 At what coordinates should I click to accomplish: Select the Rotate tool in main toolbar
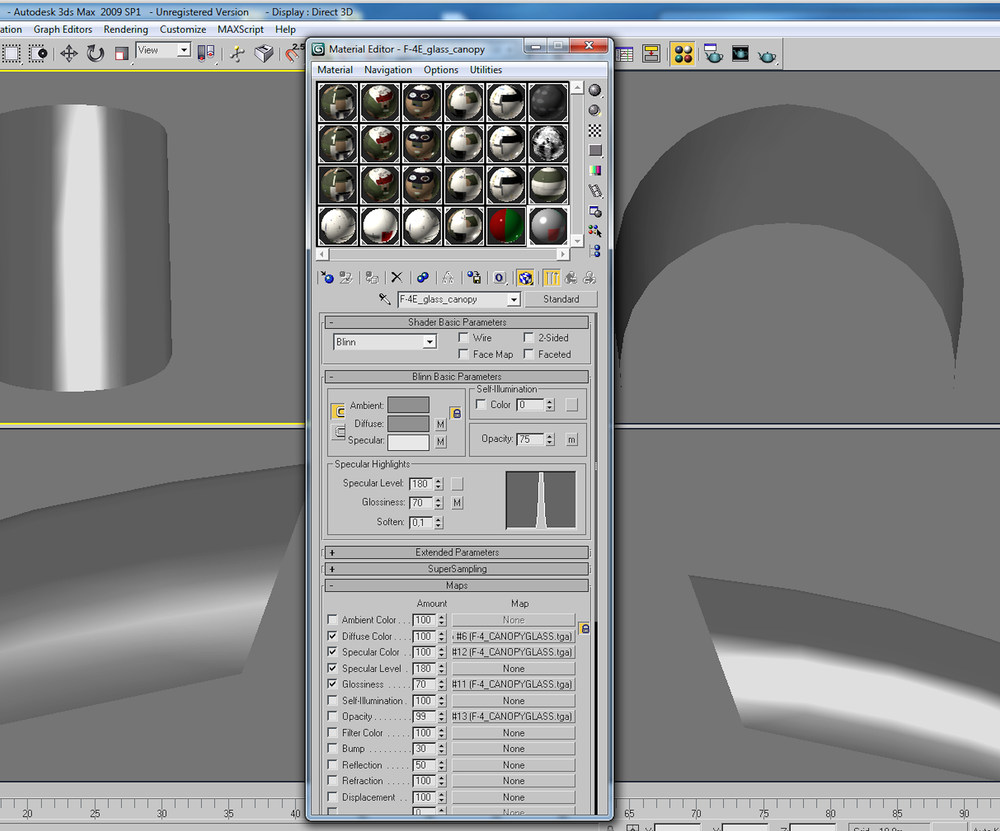(x=95, y=54)
